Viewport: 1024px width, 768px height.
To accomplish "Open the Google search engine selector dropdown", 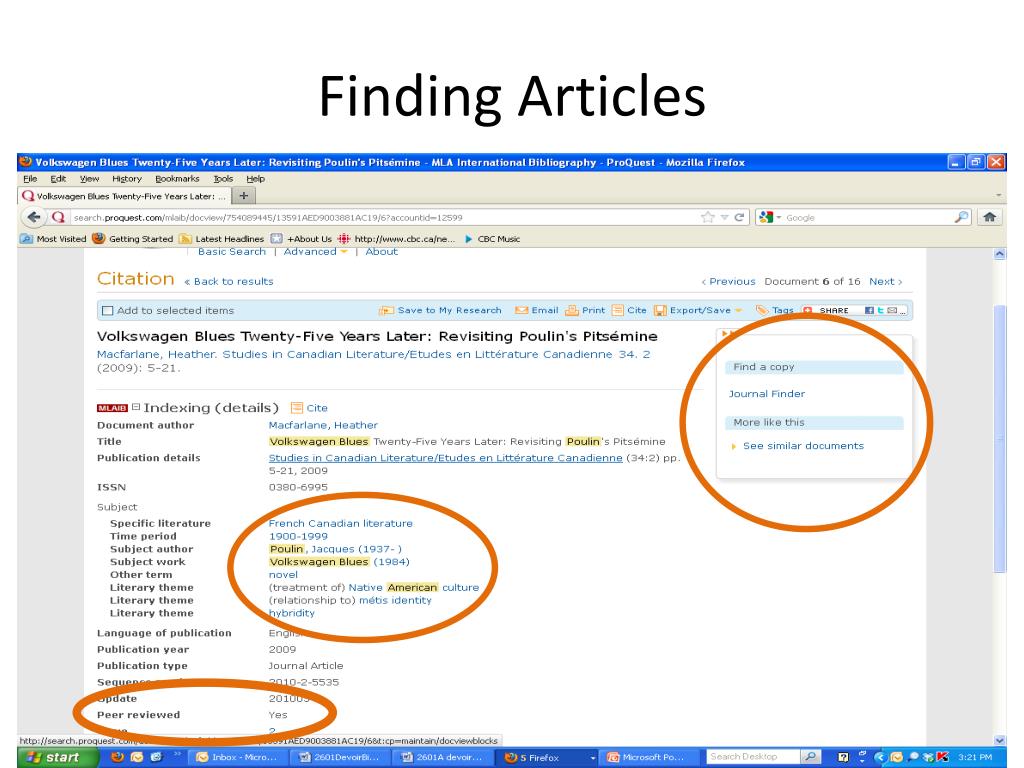I will pos(778,217).
